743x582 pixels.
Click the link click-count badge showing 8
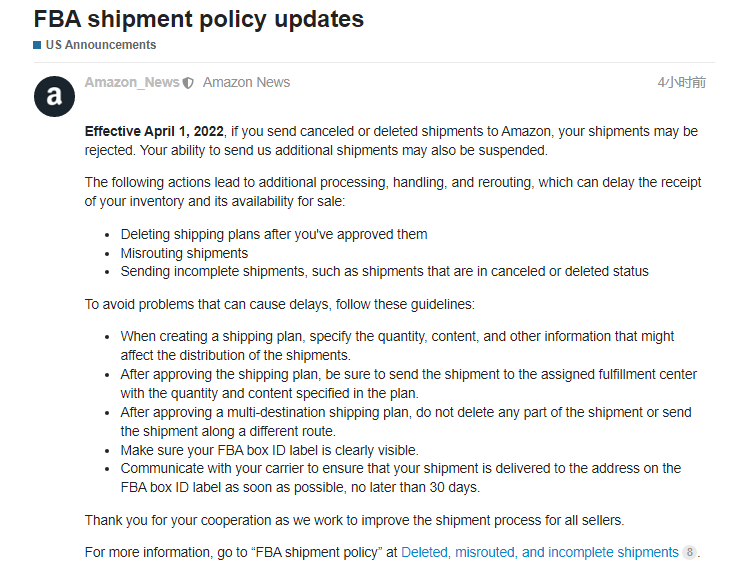689,552
